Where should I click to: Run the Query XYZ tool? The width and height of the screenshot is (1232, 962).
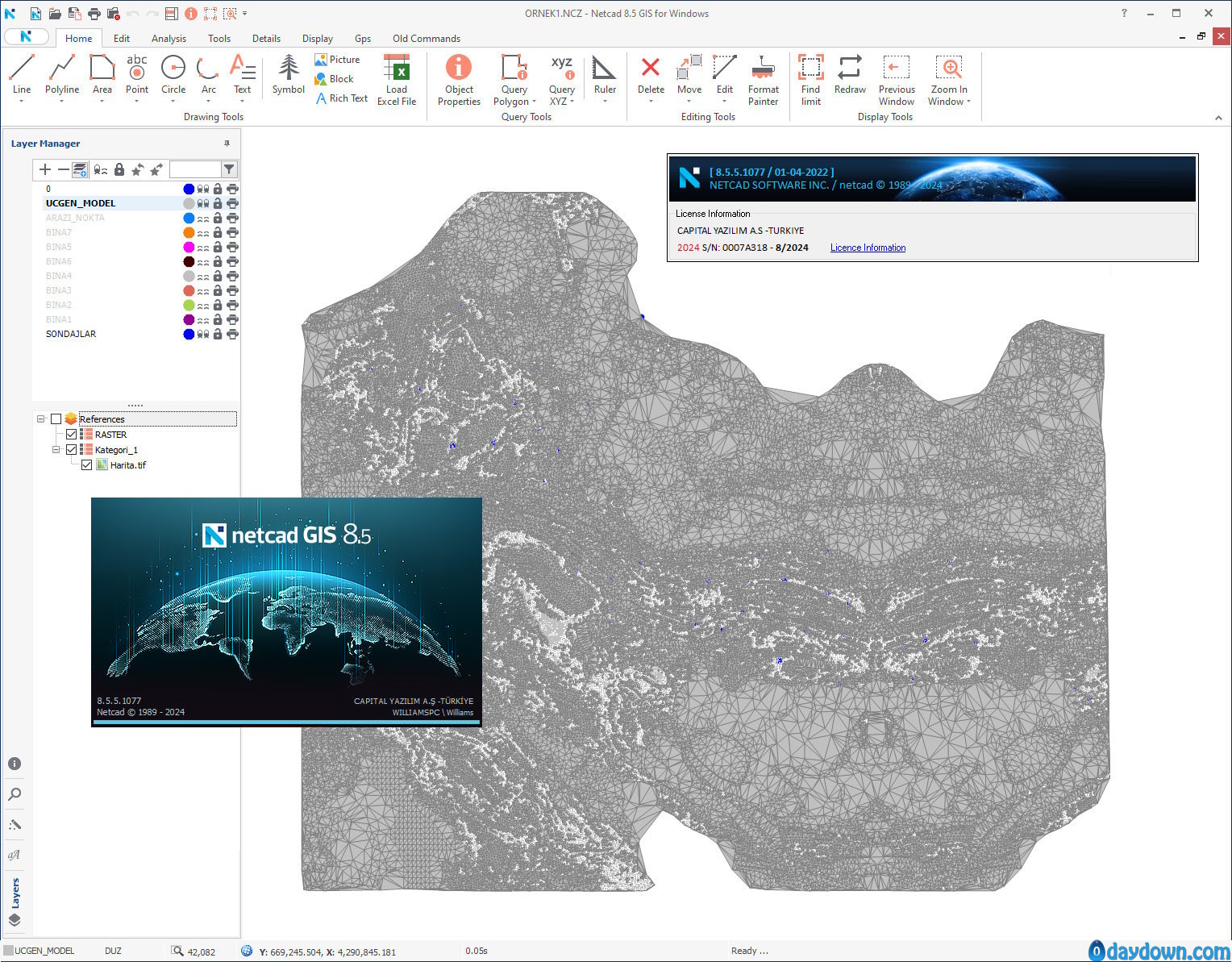[x=562, y=80]
